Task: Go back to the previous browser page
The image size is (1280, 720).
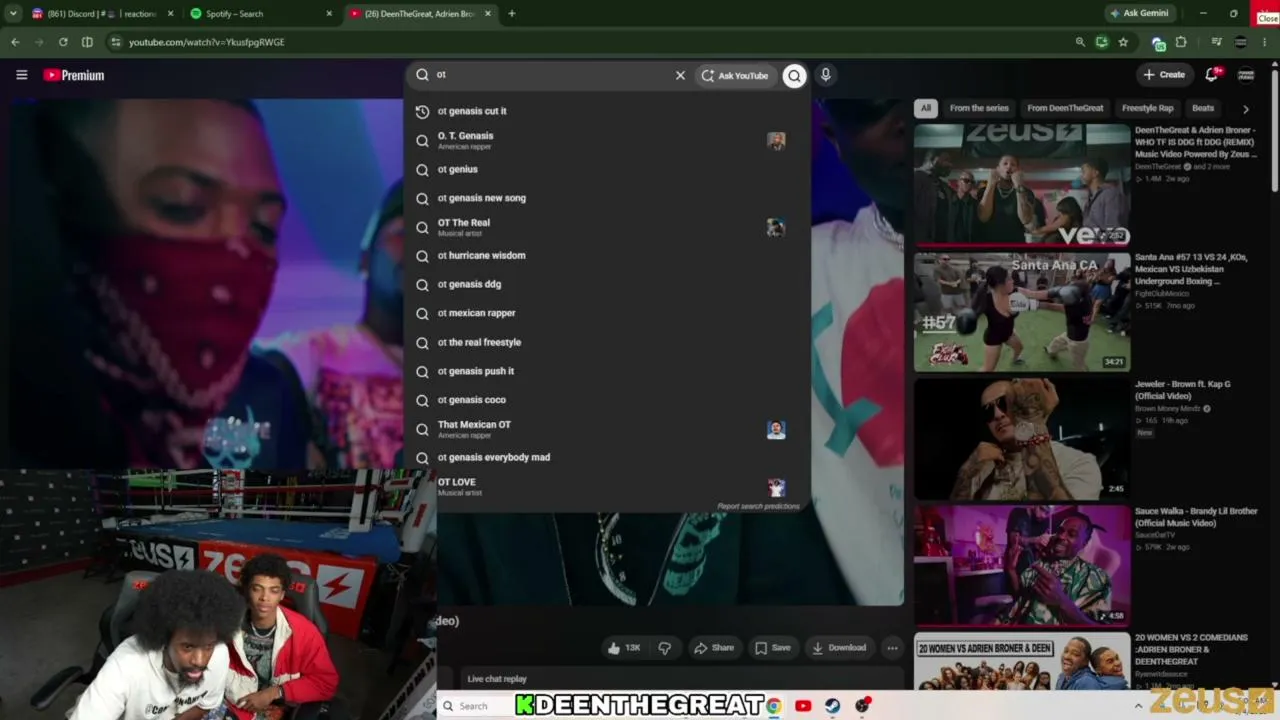Action: click(x=15, y=42)
